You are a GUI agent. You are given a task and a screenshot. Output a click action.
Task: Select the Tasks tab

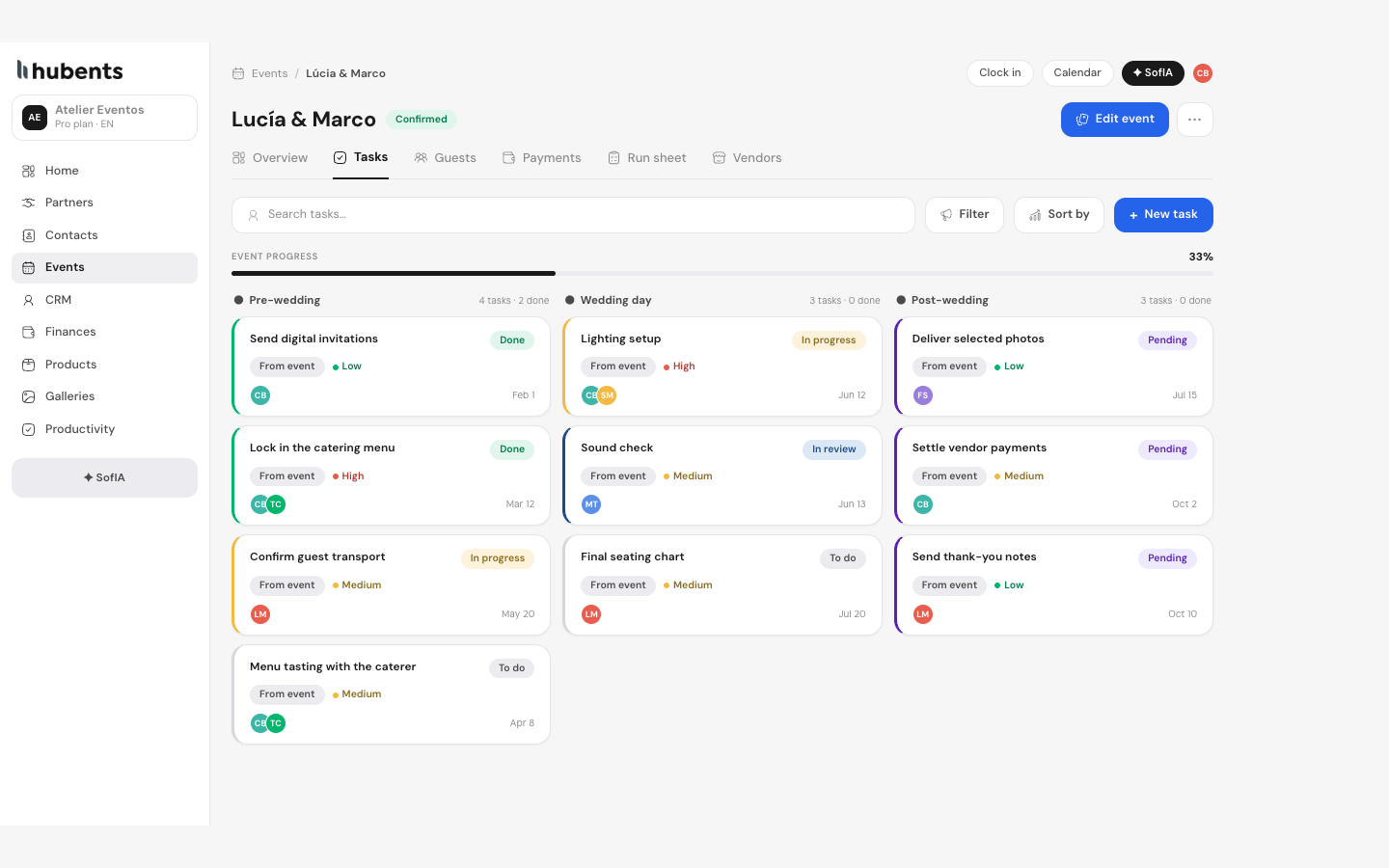361,158
